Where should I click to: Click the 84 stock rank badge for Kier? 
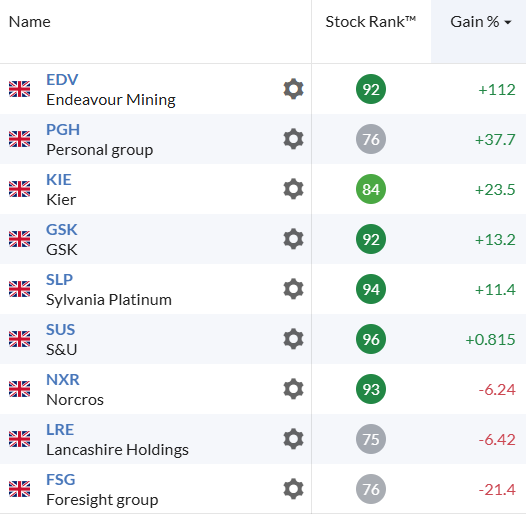[x=371, y=189]
